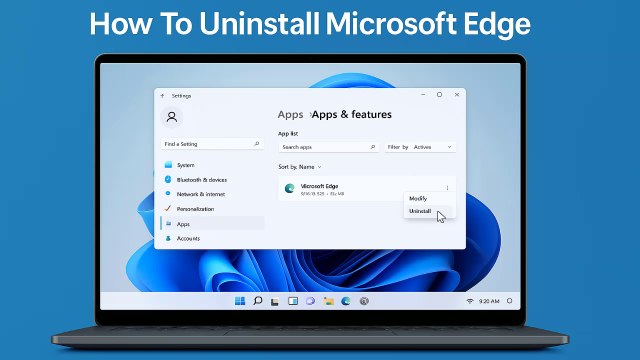
Task: Click the Settings back arrow
Action: click(162, 96)
